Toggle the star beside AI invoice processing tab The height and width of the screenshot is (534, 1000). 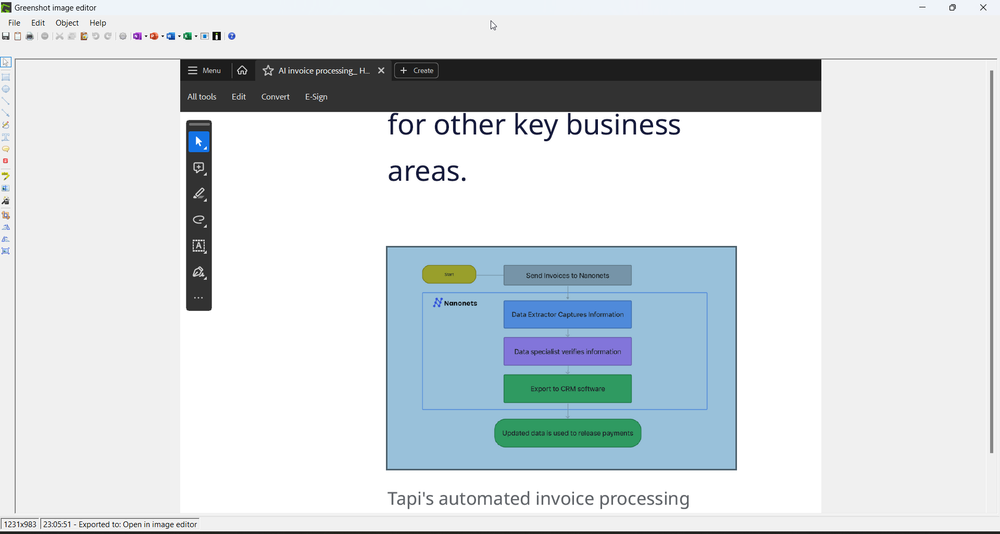(268, 71)
